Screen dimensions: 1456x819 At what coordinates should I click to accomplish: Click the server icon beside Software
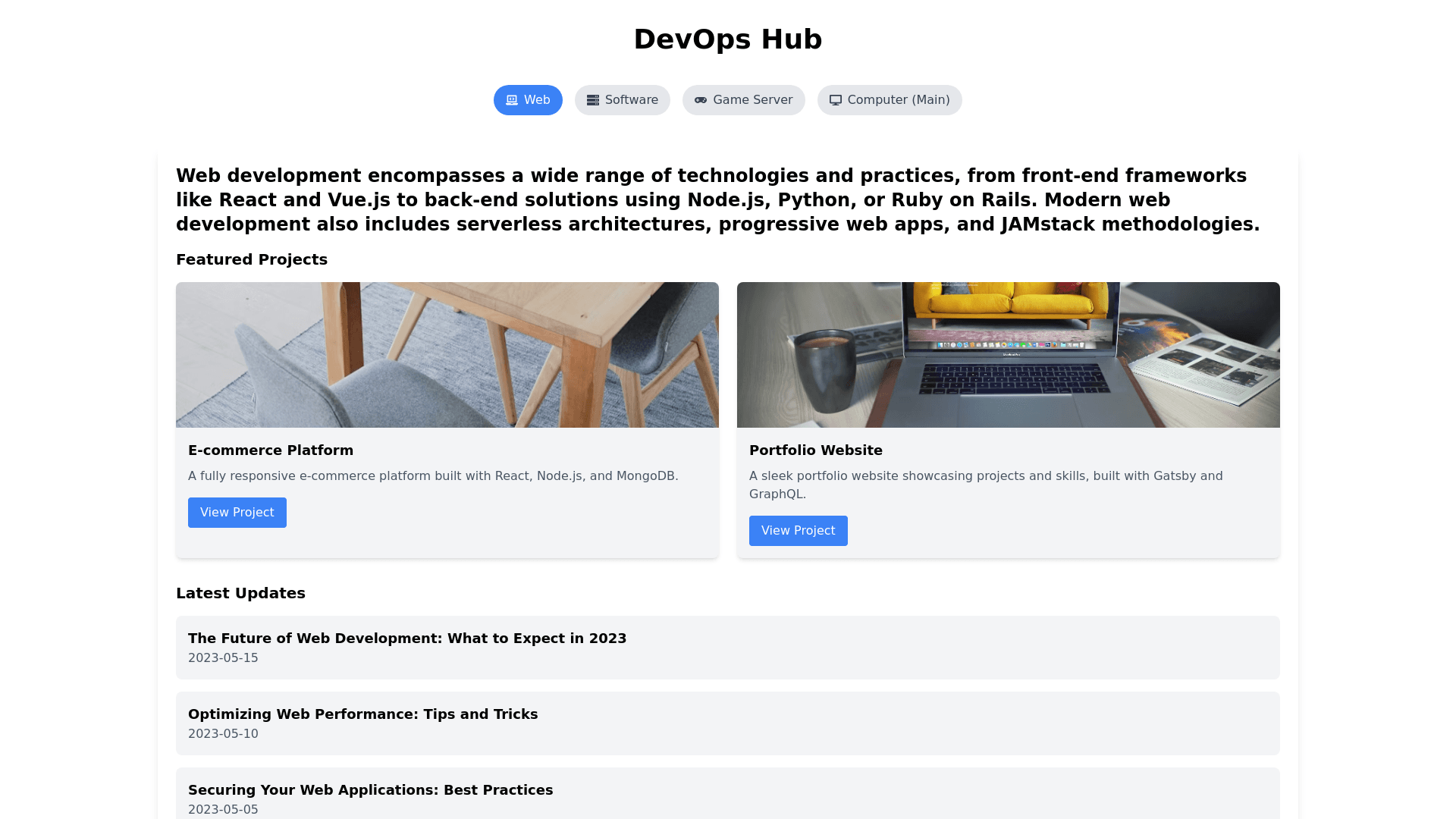click(x=593, y=100)
